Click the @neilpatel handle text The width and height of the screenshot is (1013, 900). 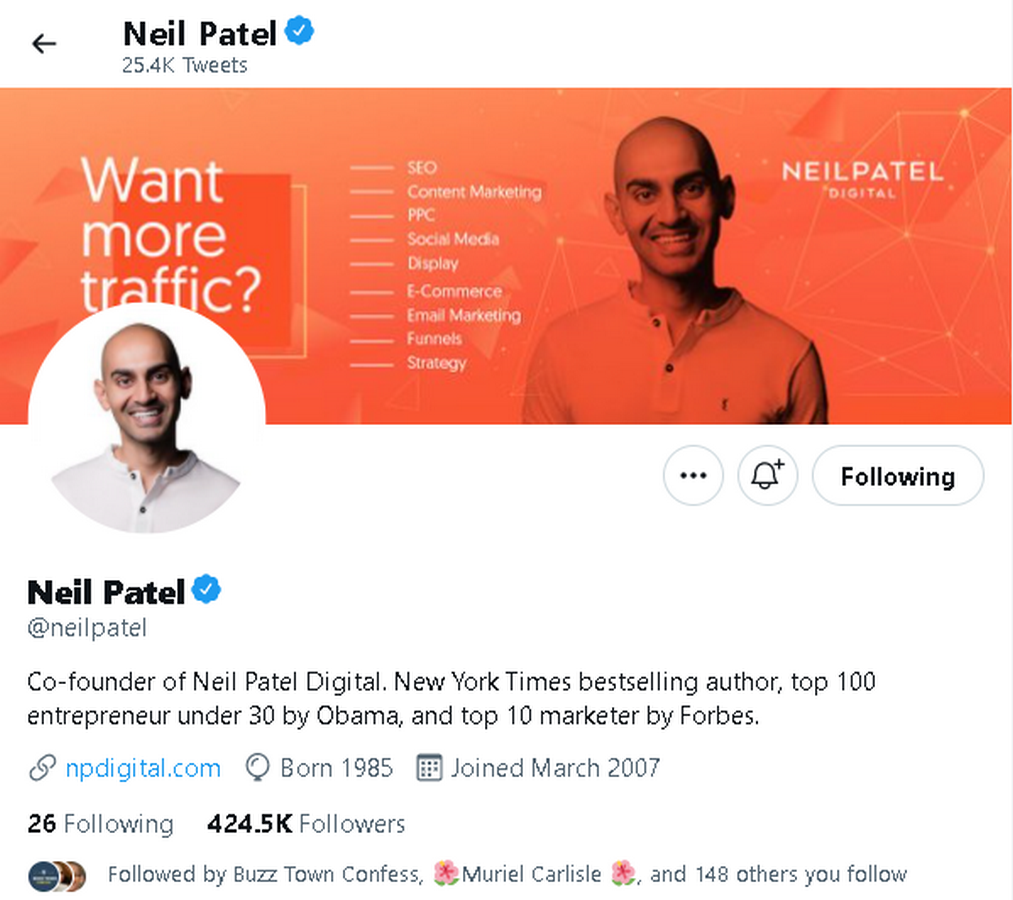(x=87, y=628)
